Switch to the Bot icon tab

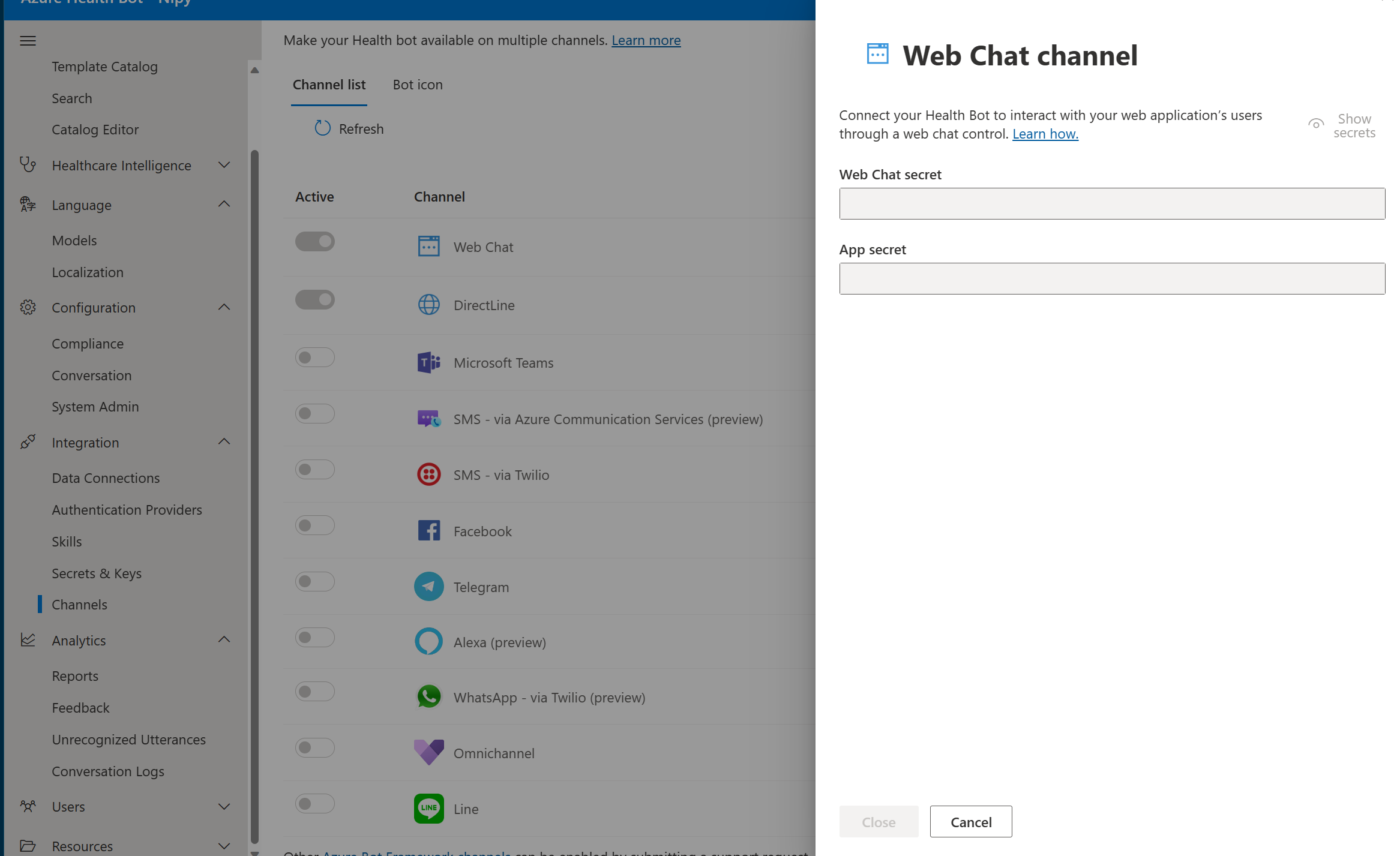coord(417,85)
